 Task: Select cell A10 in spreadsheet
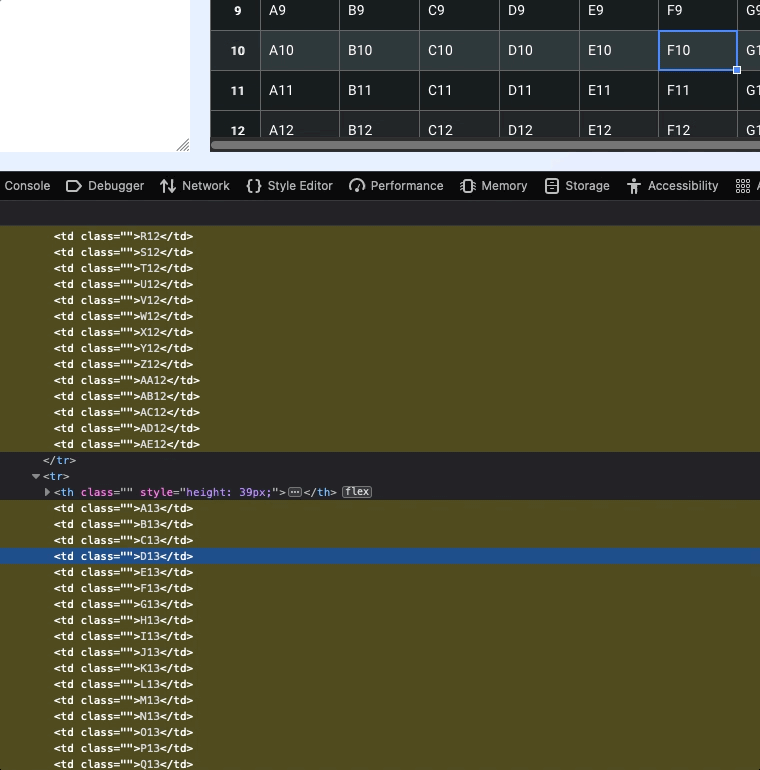[300, 51]
